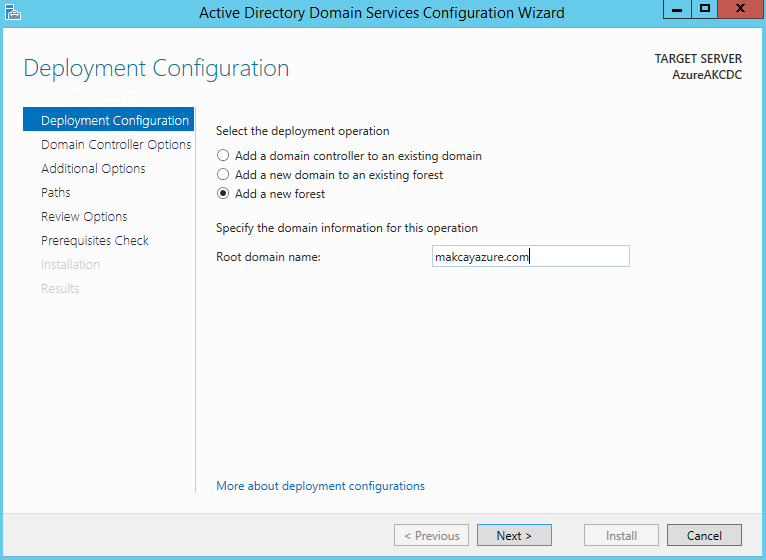Open Deployment Configuration step in sidebar

point(108,120)
